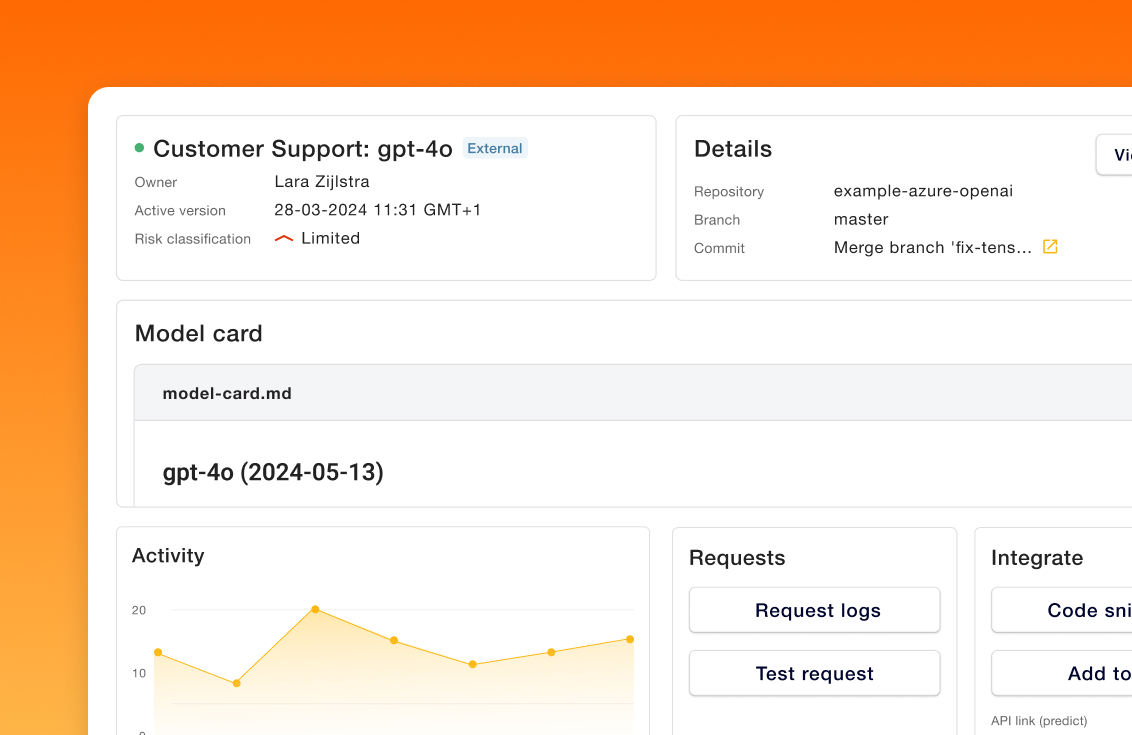Click the Code snippet button under Integrate

pyautogui.click(x=1062, y=610)
